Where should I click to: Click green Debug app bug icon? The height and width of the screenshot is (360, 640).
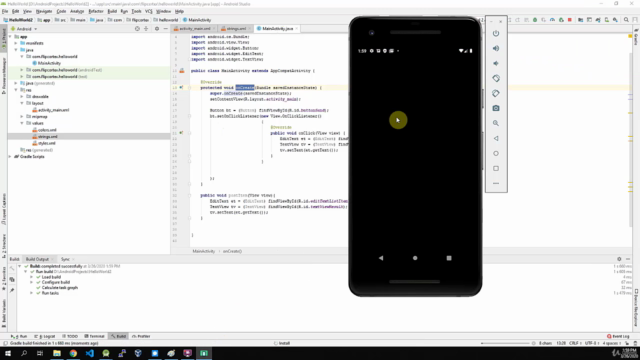(535, 20)
